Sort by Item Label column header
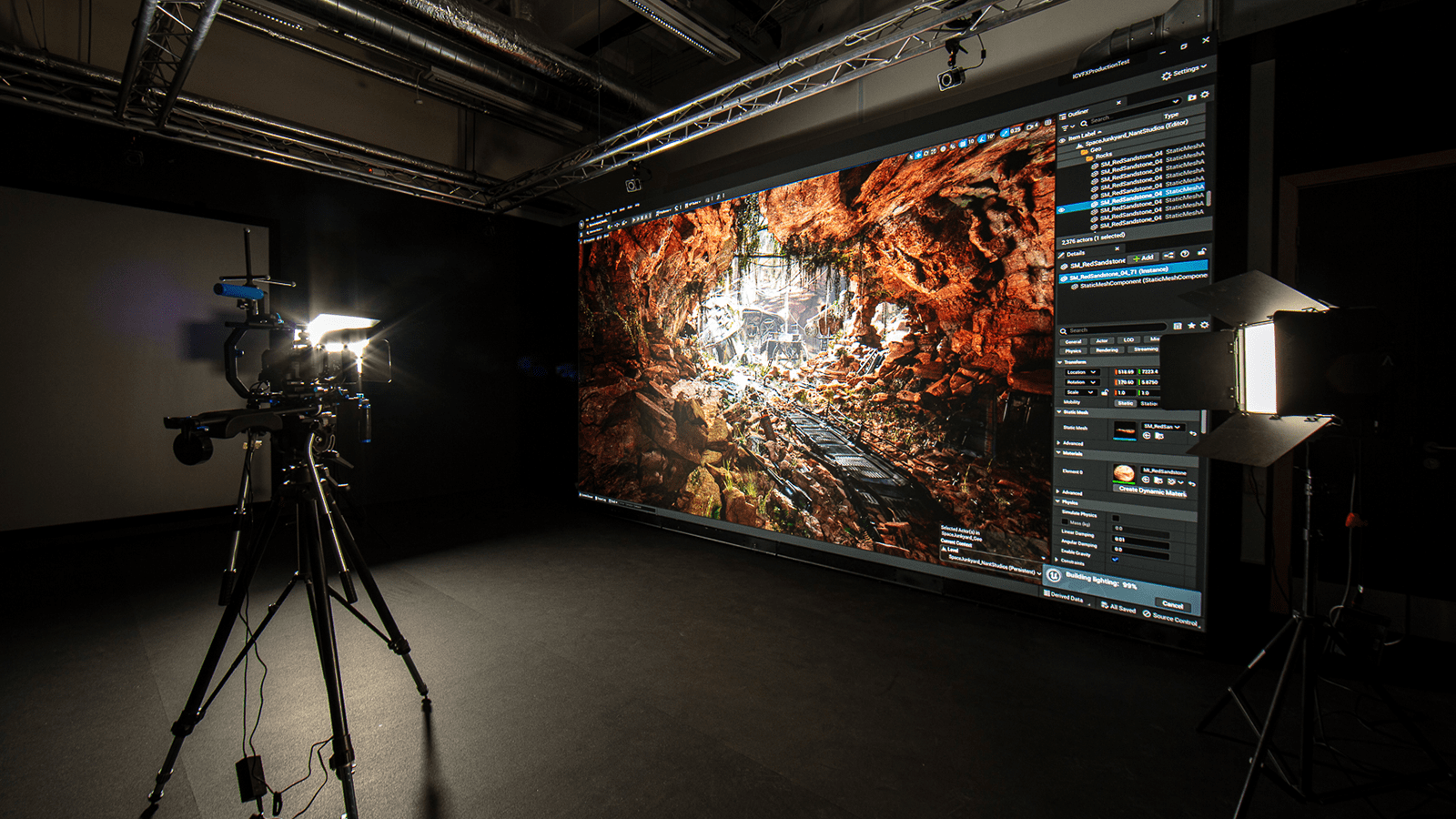This screenshot has width=1456, height=819. tap(1083, 136)
